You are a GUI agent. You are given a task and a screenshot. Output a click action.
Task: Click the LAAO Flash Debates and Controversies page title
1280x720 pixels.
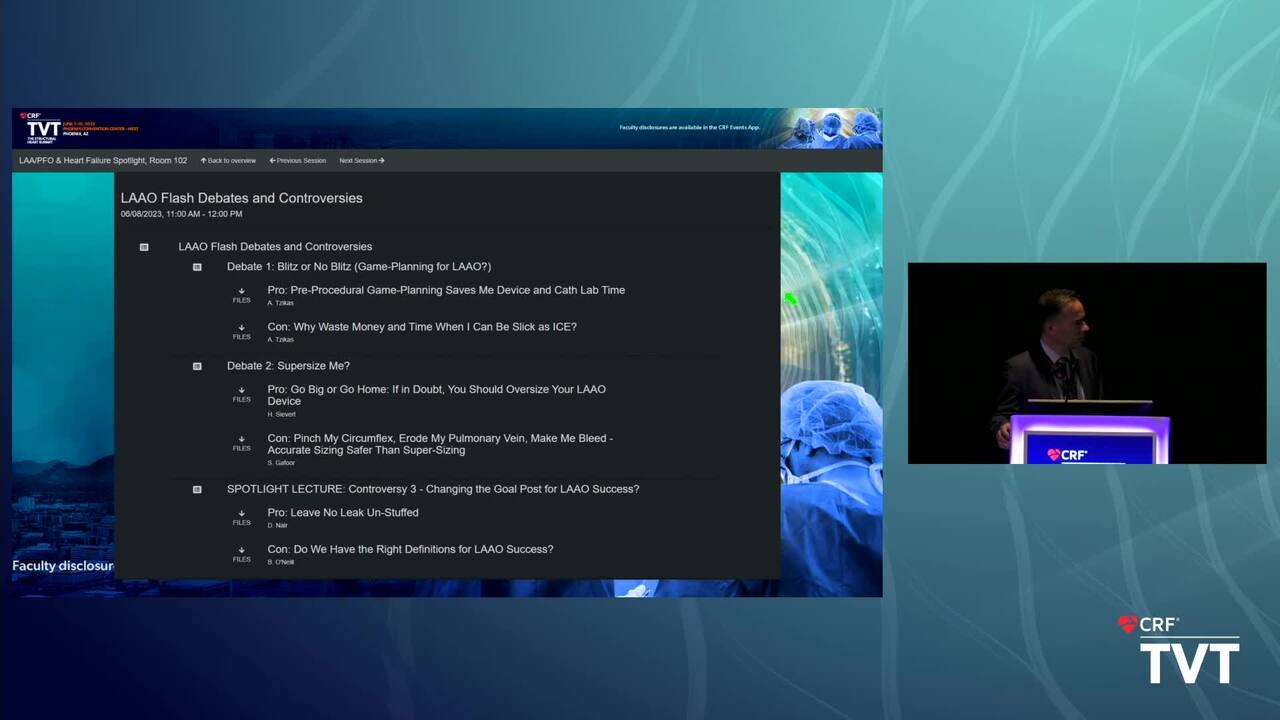pyautogui.click(x=242, y=198)
